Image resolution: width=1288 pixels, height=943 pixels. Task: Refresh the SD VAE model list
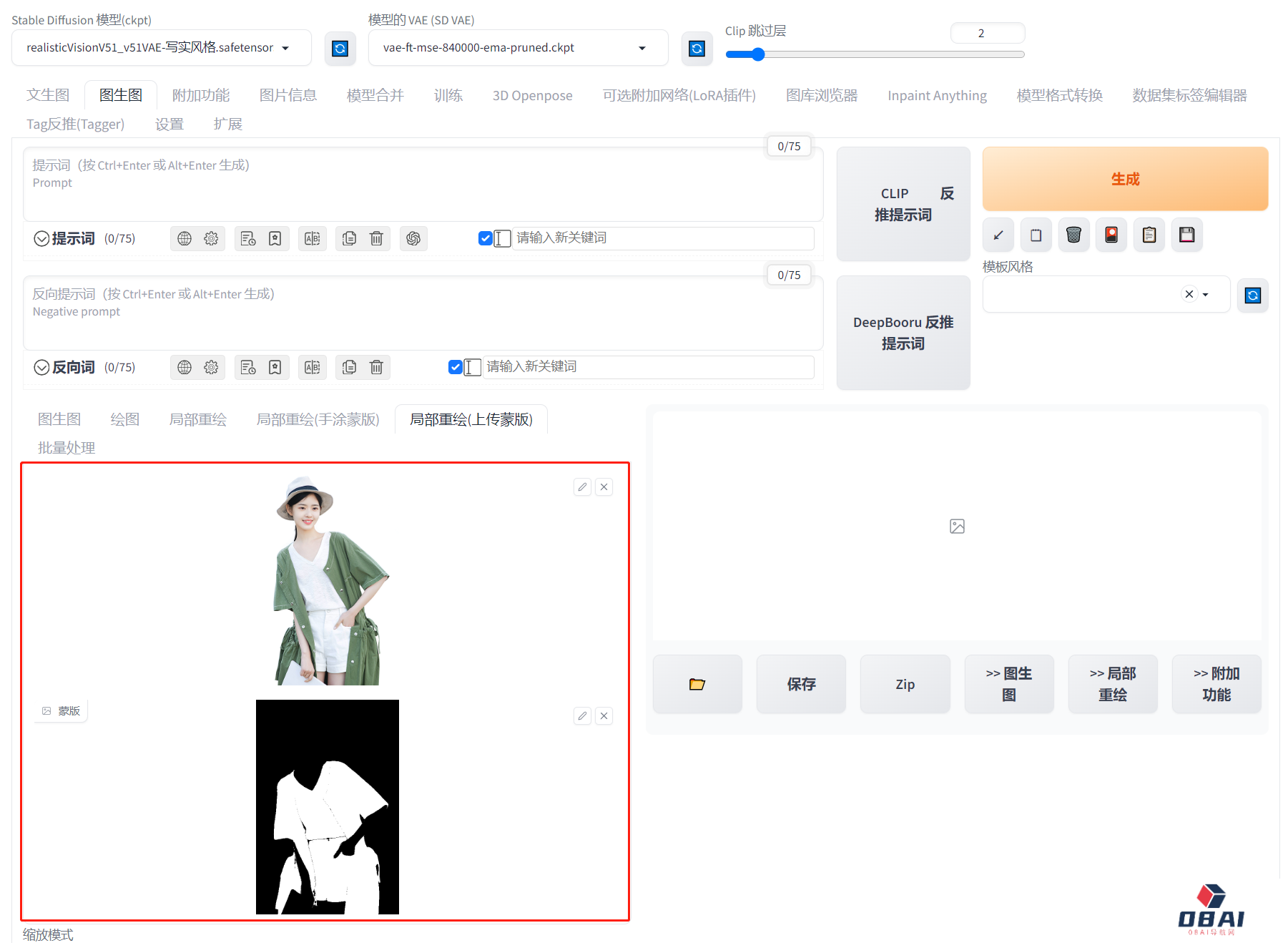pos(697,49)
